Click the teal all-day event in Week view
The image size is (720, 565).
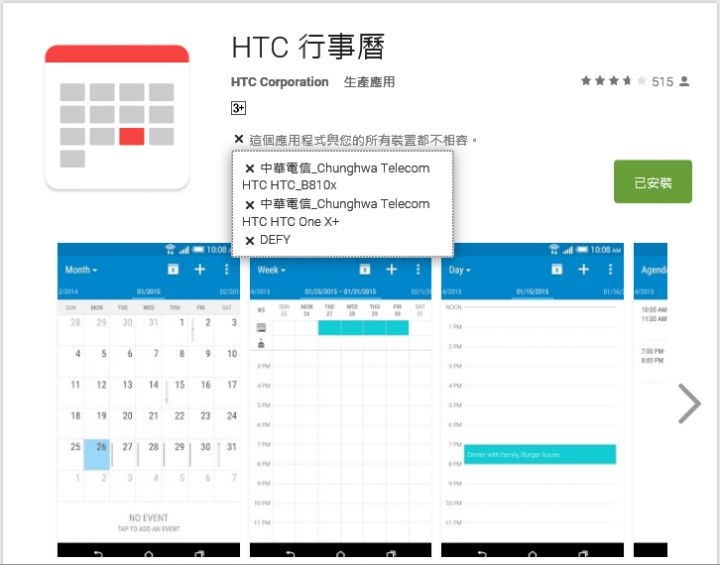tap(363, 328)
